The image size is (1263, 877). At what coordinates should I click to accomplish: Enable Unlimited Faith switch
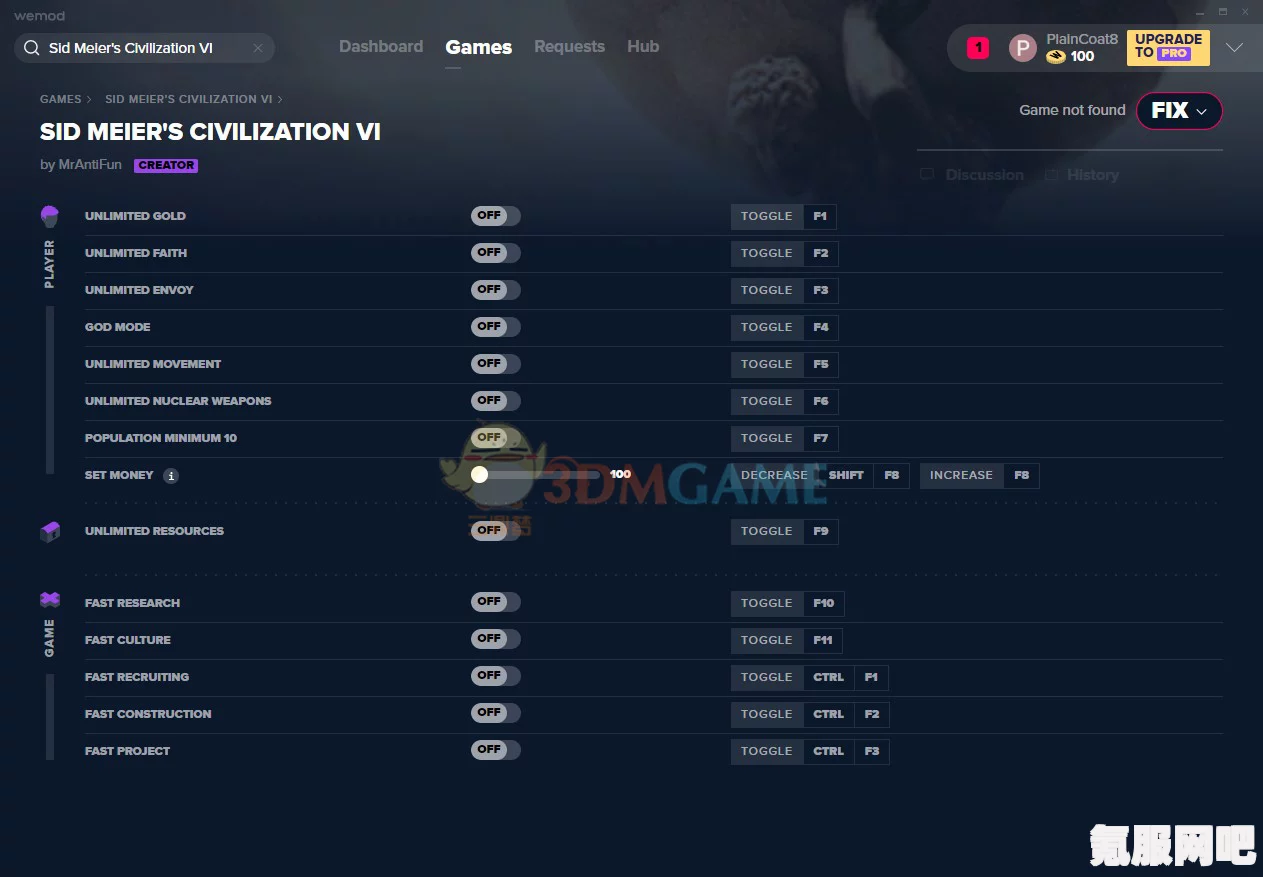point(496,253)
